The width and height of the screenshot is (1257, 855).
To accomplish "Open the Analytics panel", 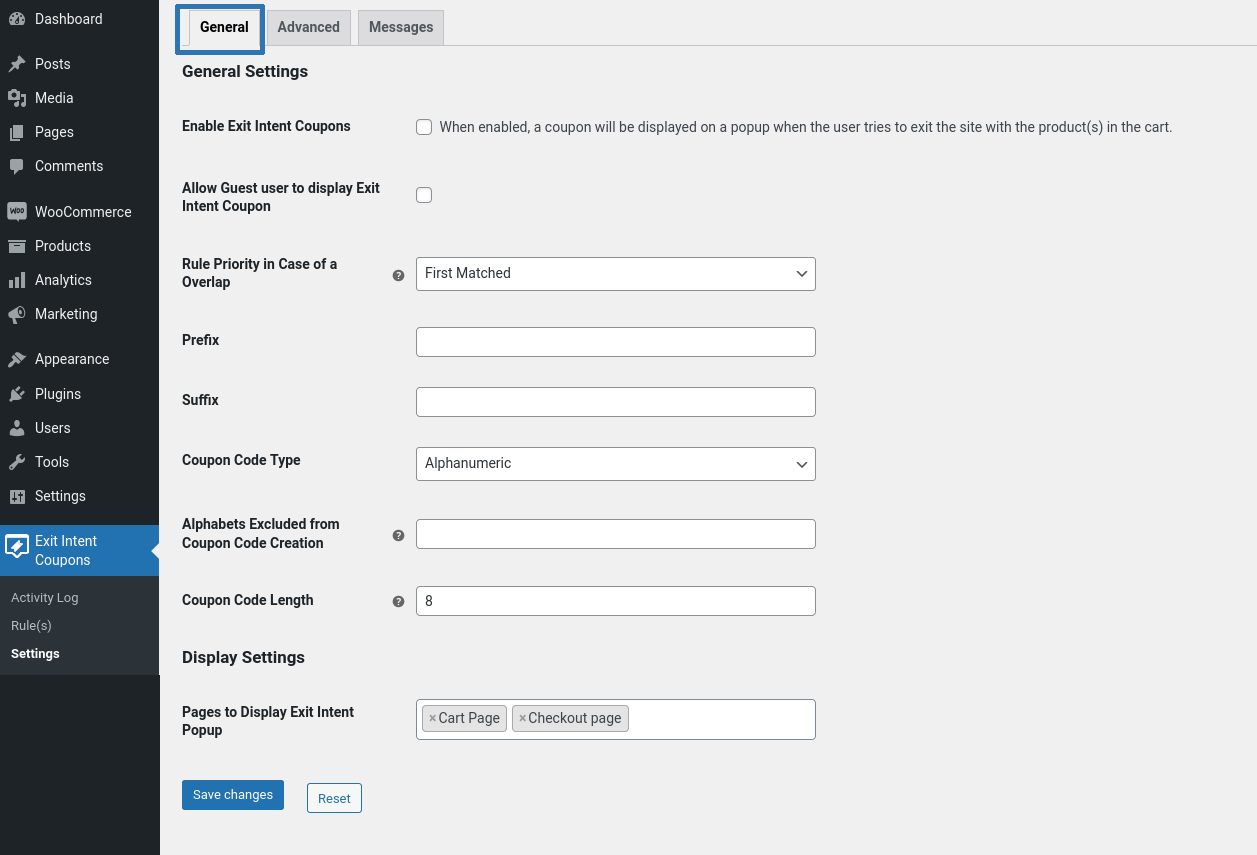I will pos(63,279).
